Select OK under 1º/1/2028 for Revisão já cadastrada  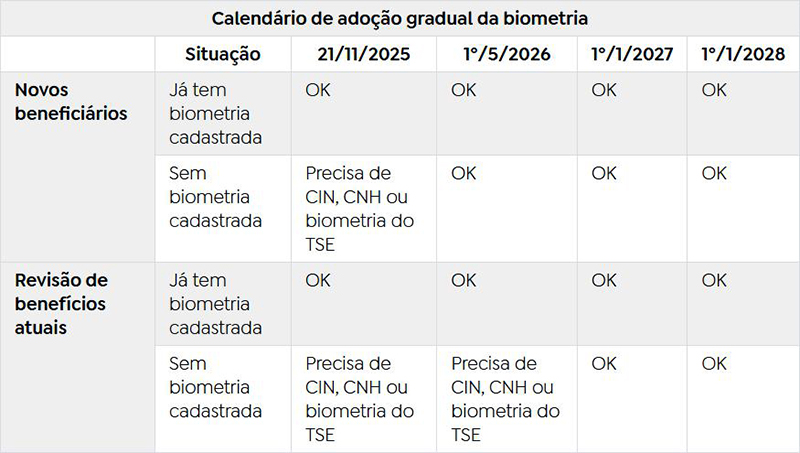coord(714,281)
